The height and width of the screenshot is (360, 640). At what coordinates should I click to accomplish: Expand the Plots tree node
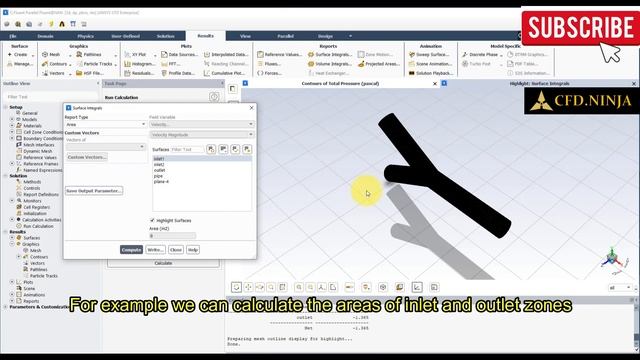tap(12, 282)
